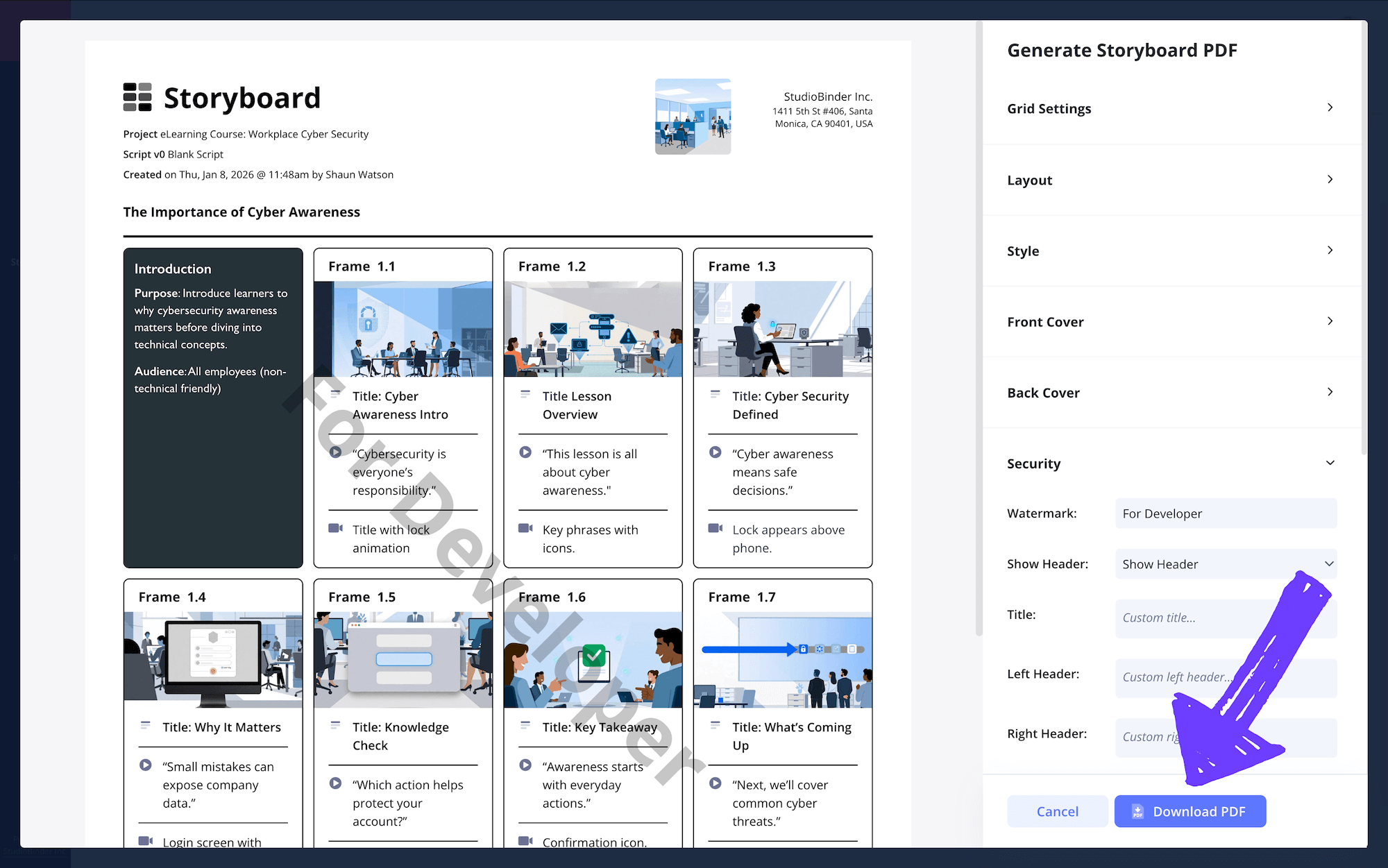Click the Cancel button

tap(1057, 811)
